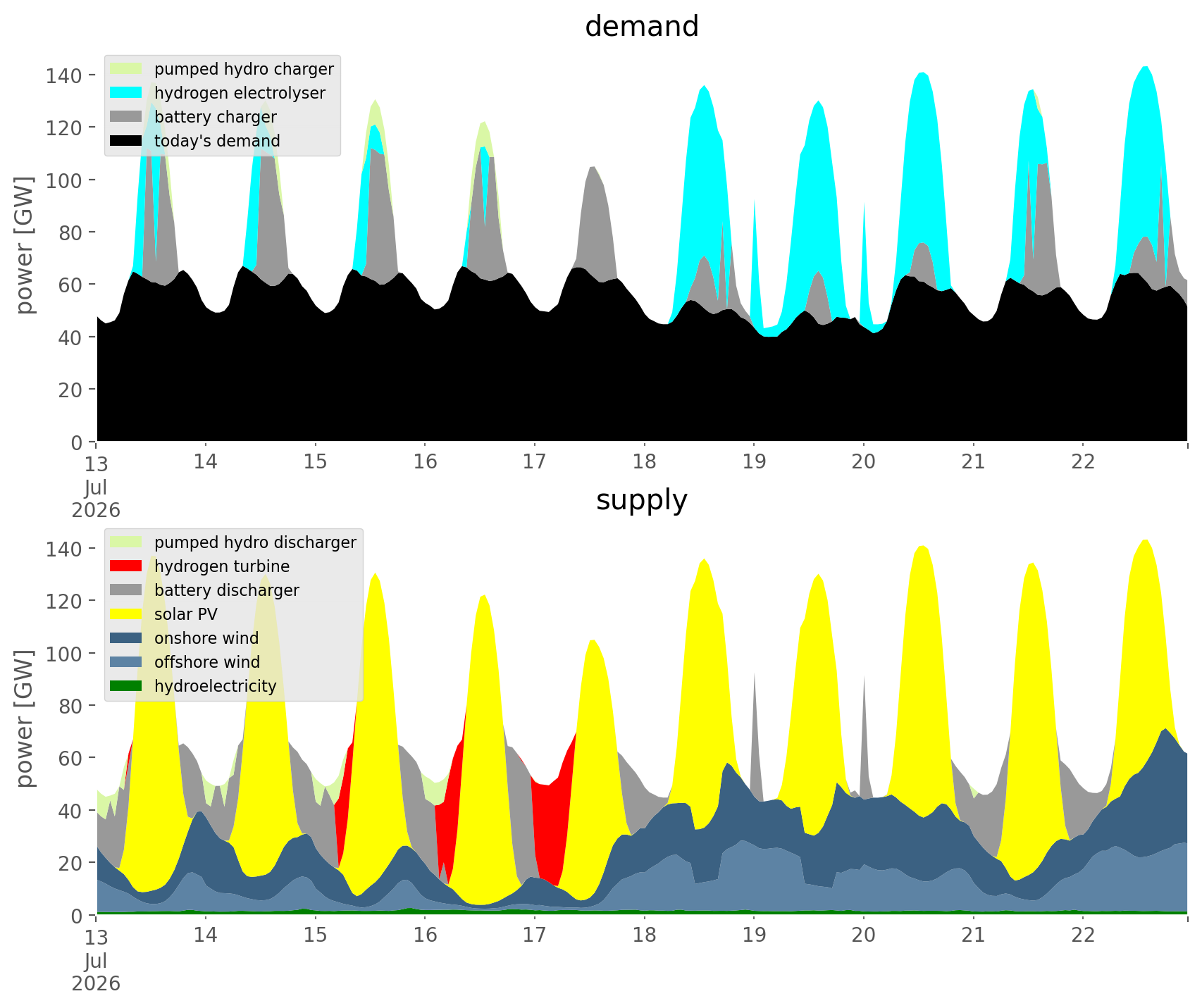
Task: Click the yellow solar PV legend swatch
Action: pos(127,614)
